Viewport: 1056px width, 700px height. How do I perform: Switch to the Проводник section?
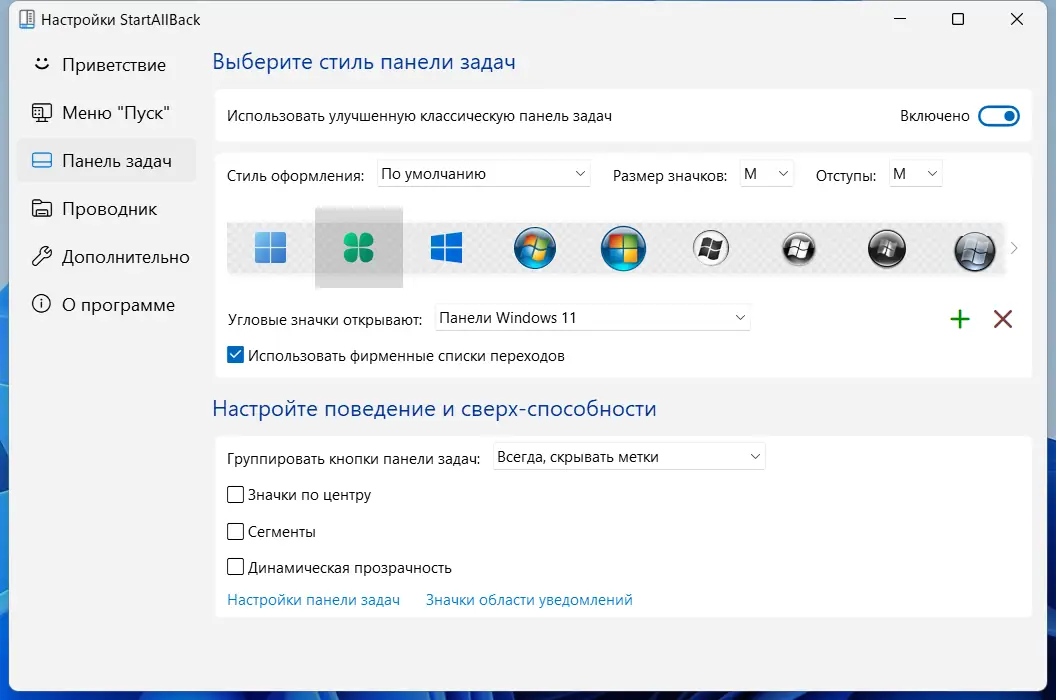(106, 209)
